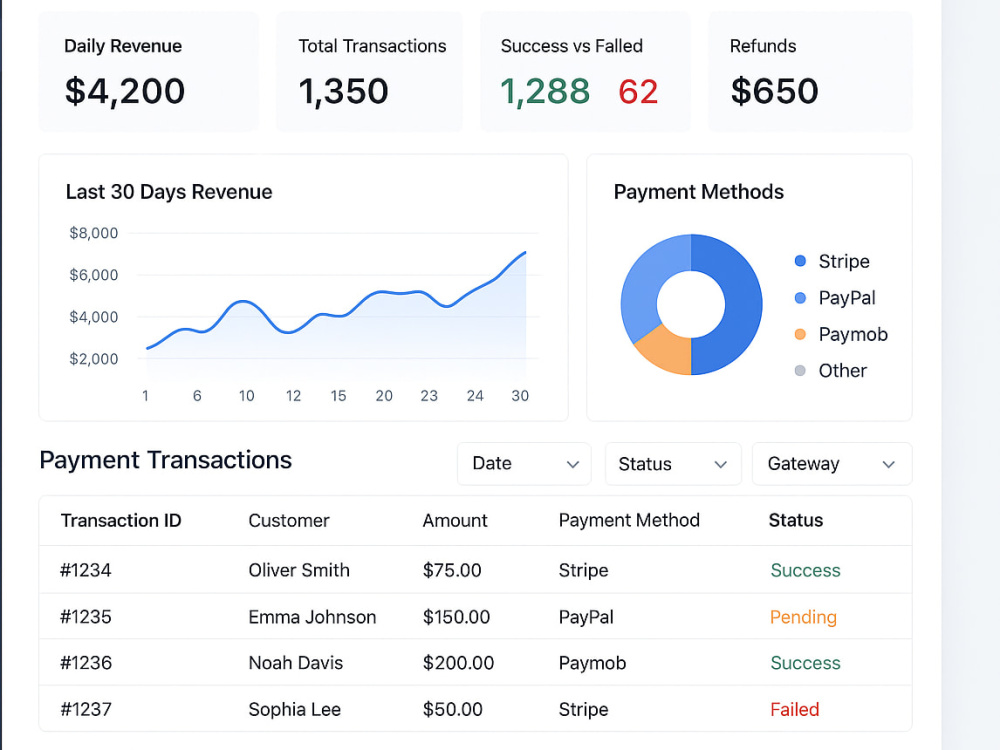Click the Other legend gray dot
Viewport: 1000px width, 750px height.
tap(800, 371)
